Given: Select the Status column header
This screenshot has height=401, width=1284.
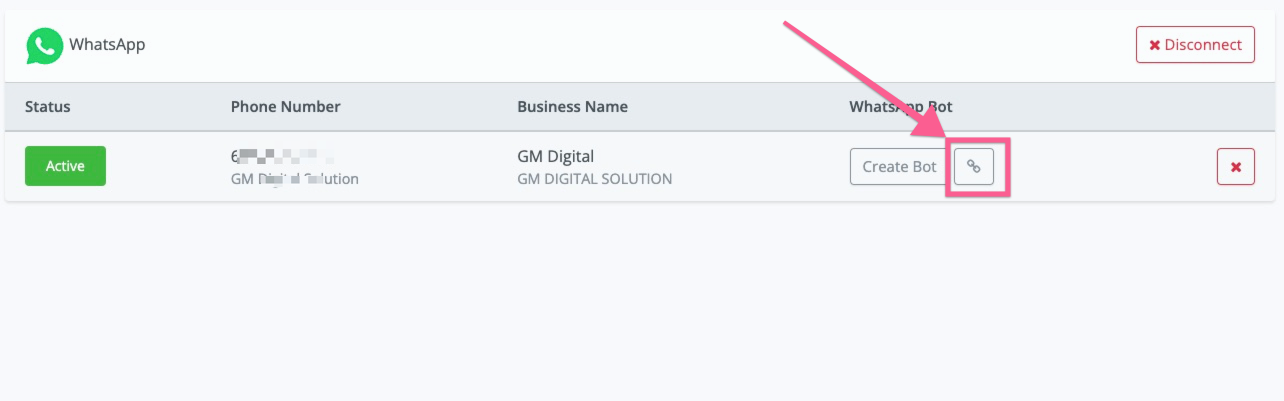Looking at the screenshot, I should [48, 107].
